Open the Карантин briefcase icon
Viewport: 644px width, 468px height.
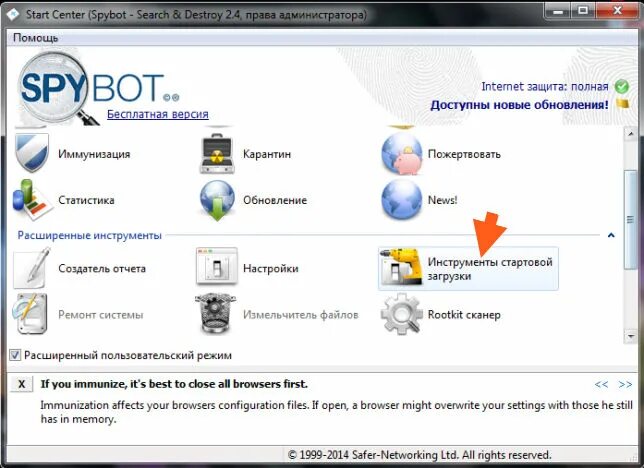(217, 154)
